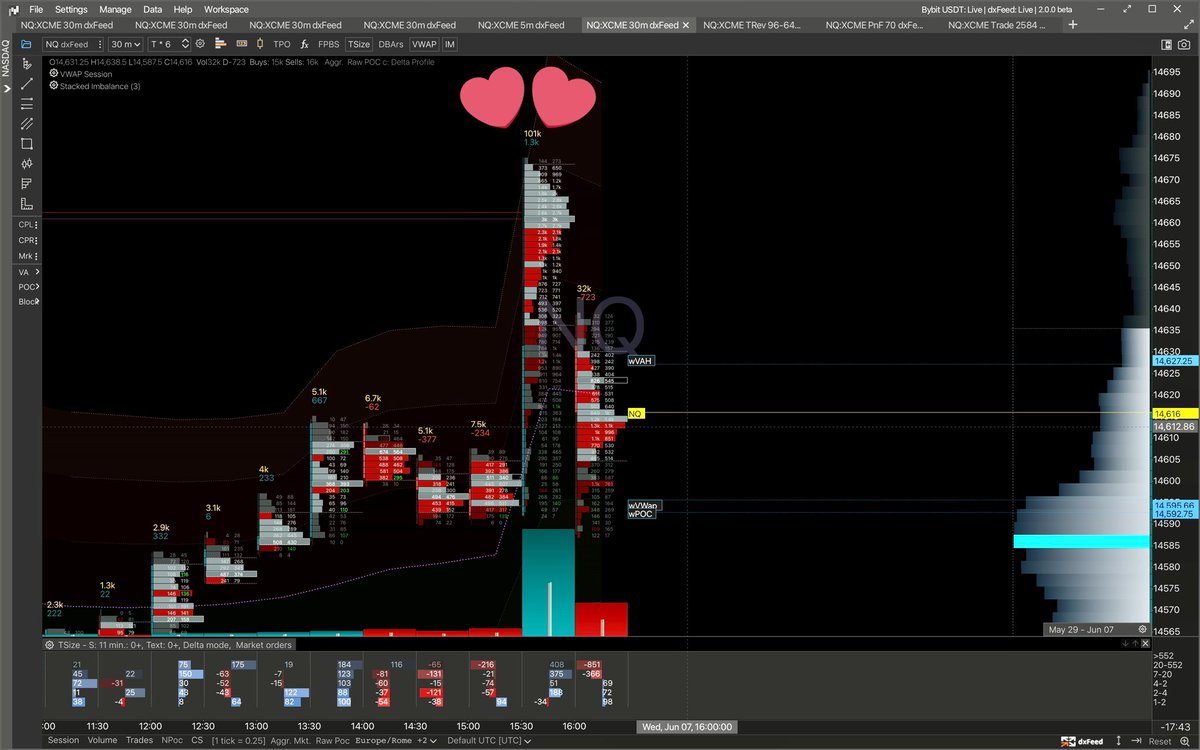This screenshot has width=1200, height=750.
Task: Select the candle range drawing tool
Action: point(27,163)
